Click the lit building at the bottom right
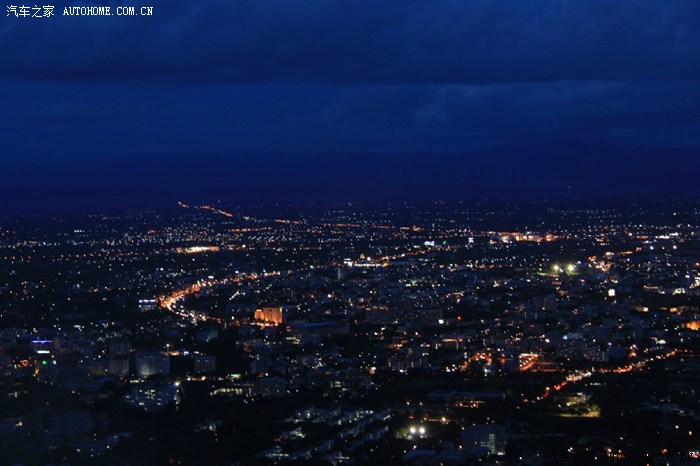700x466 pixels. click(484, 438)
